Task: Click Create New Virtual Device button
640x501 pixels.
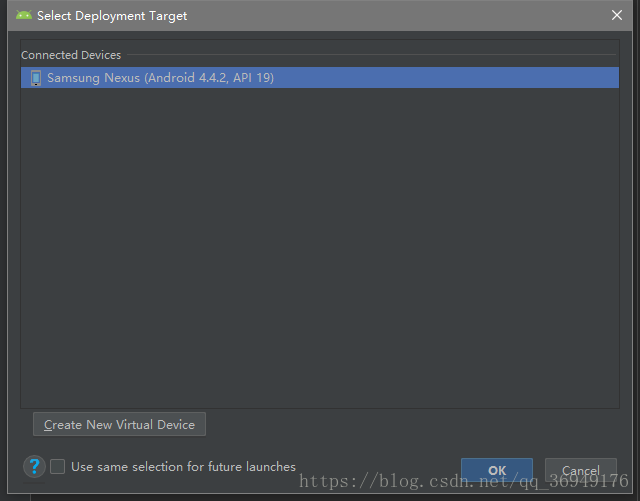Action: click(x=119, y=424)
